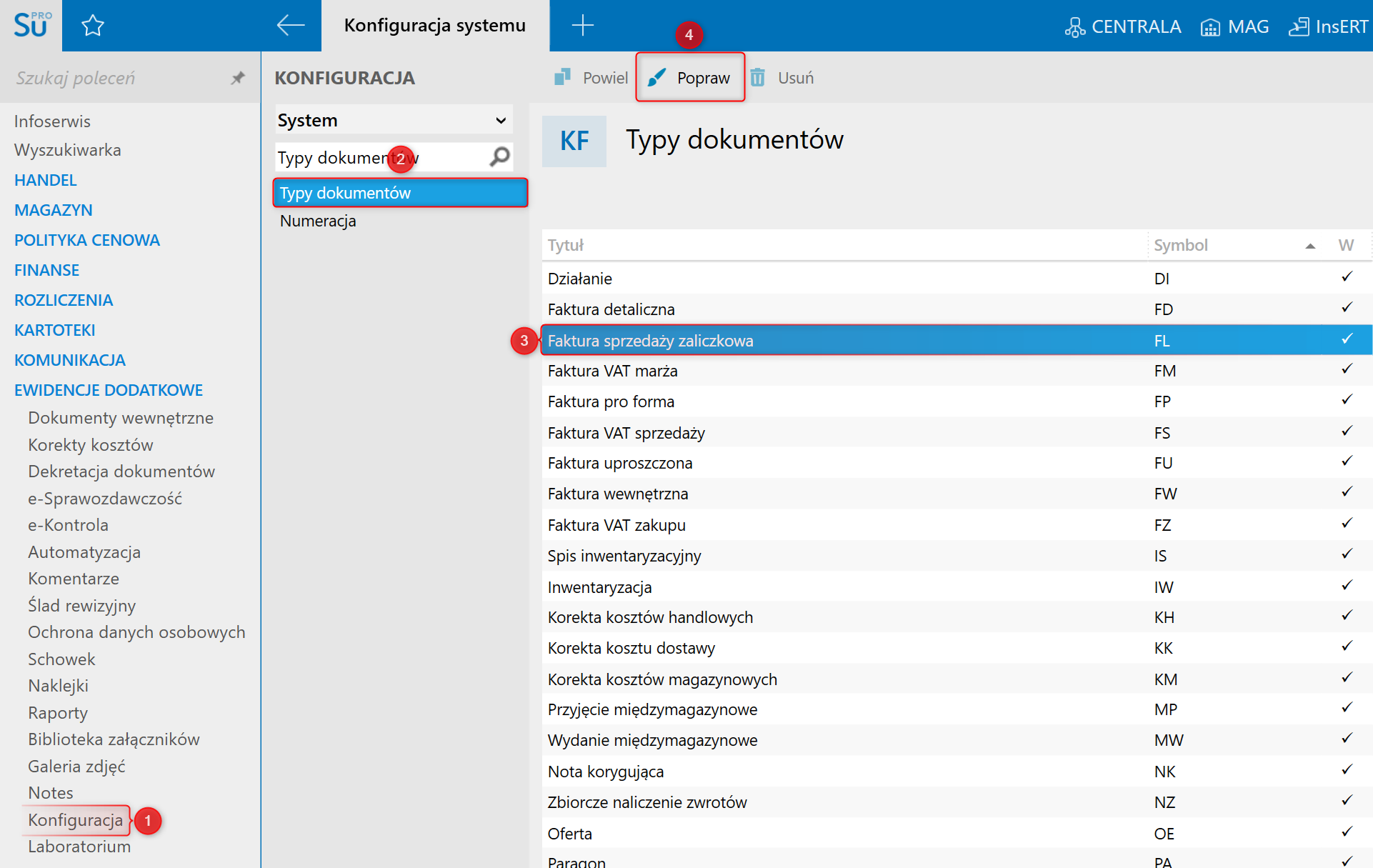Open a new tab with plus icon
The width and height of the screenshot is (1373, 868).
[582, 26]
